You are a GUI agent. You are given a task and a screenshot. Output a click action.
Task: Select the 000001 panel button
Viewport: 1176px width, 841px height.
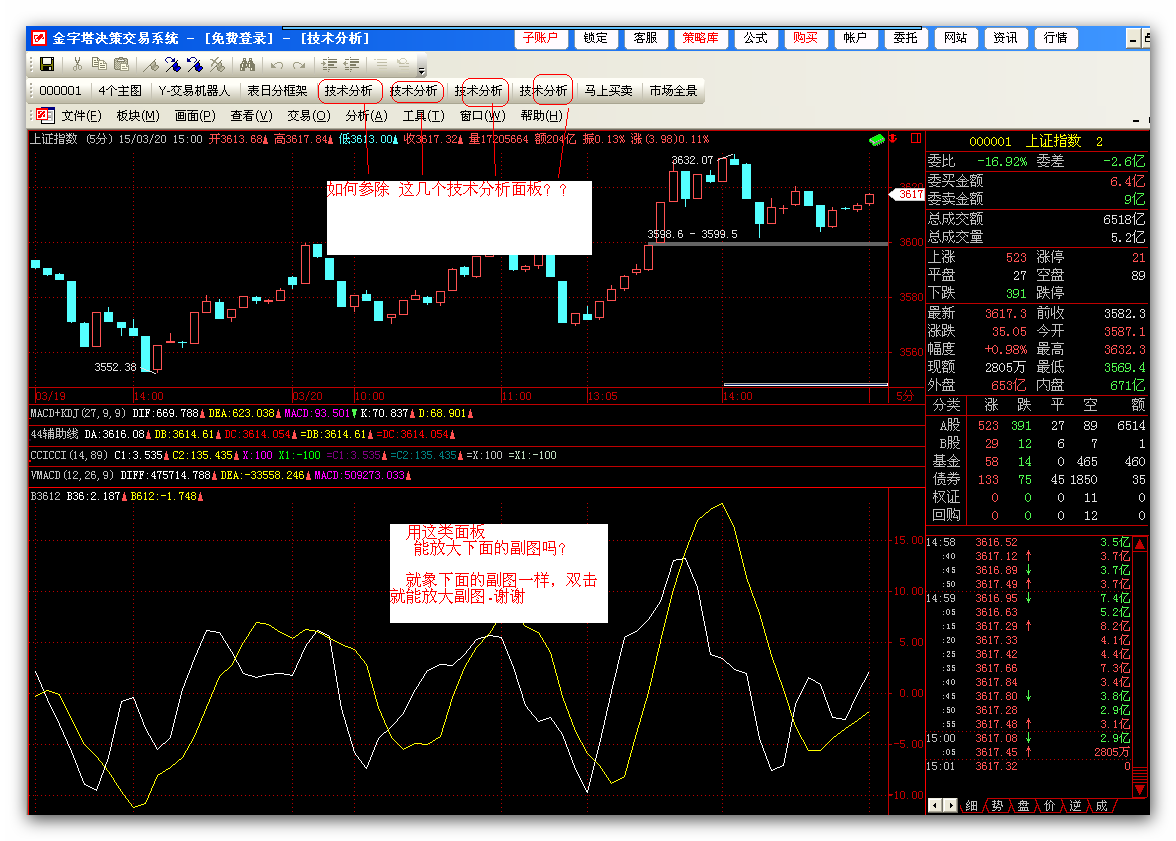tap(60, 91)
